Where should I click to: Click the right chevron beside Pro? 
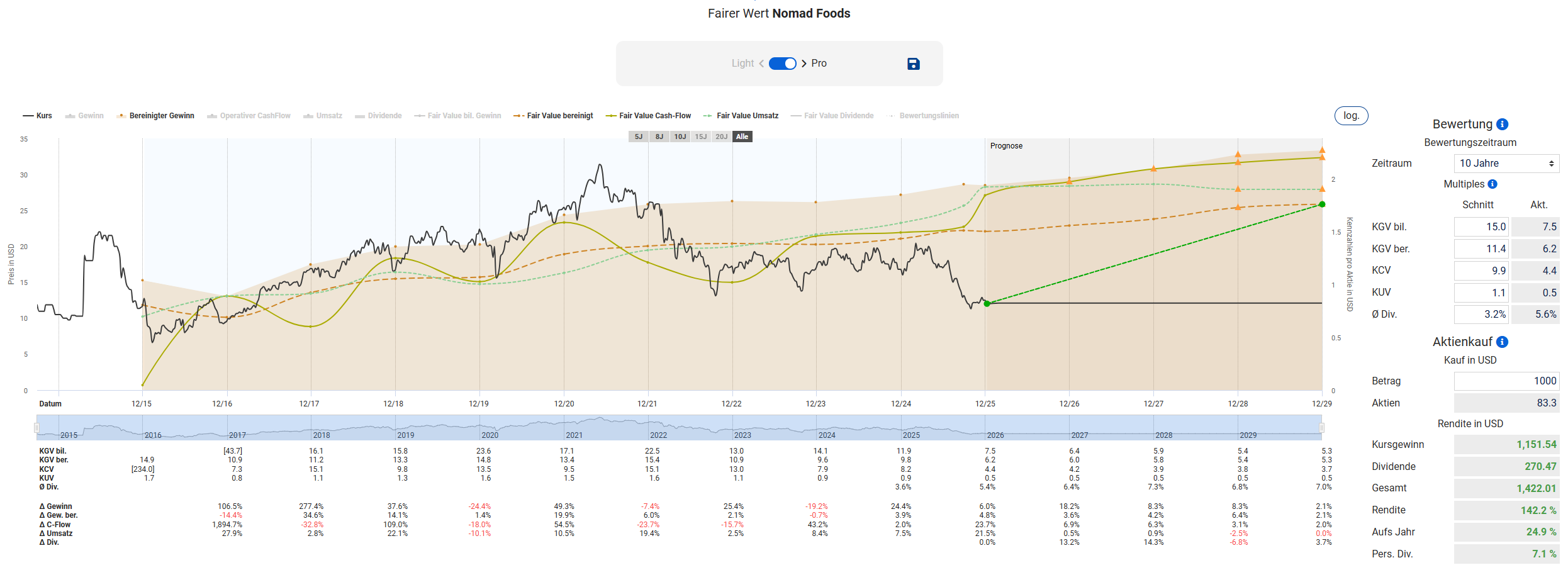click(x=804, y=64)
